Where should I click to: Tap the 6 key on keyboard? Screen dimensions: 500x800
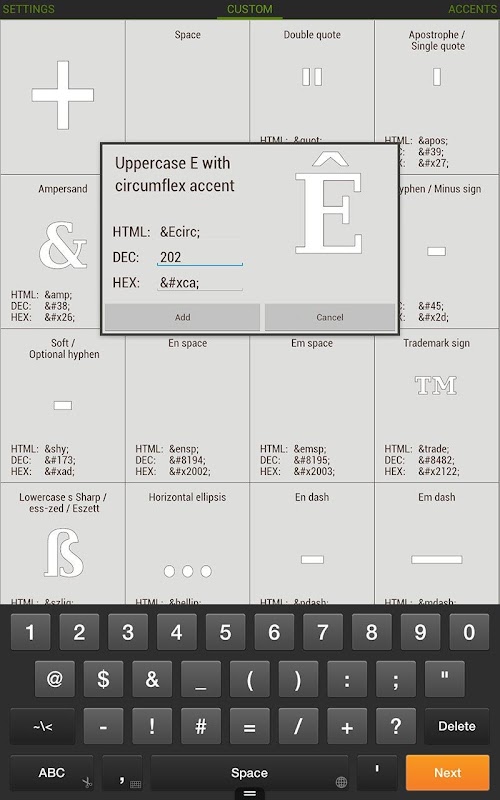[x=274, y=632]
